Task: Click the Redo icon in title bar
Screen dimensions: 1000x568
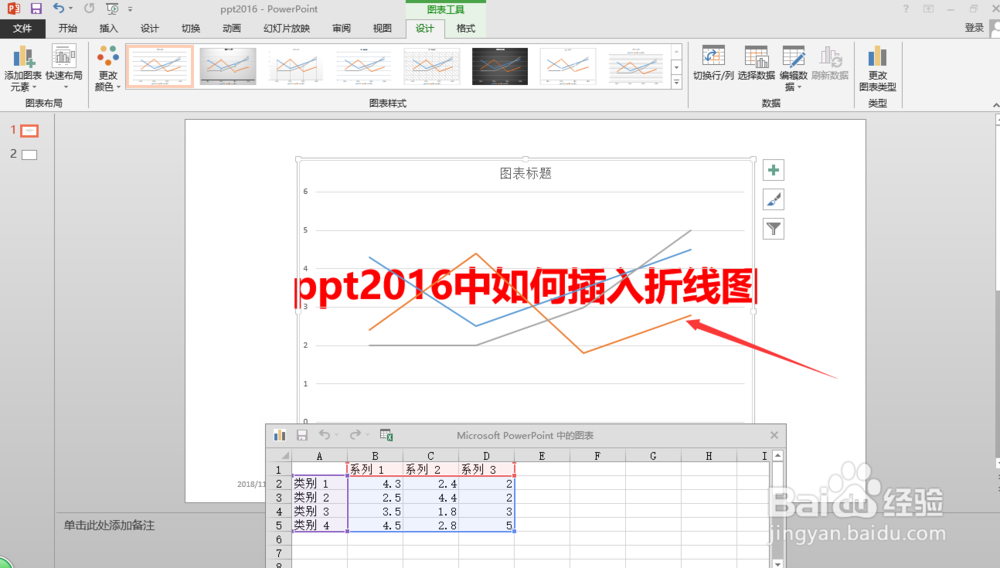Action: pyautogui.click(x=89, y=8)
